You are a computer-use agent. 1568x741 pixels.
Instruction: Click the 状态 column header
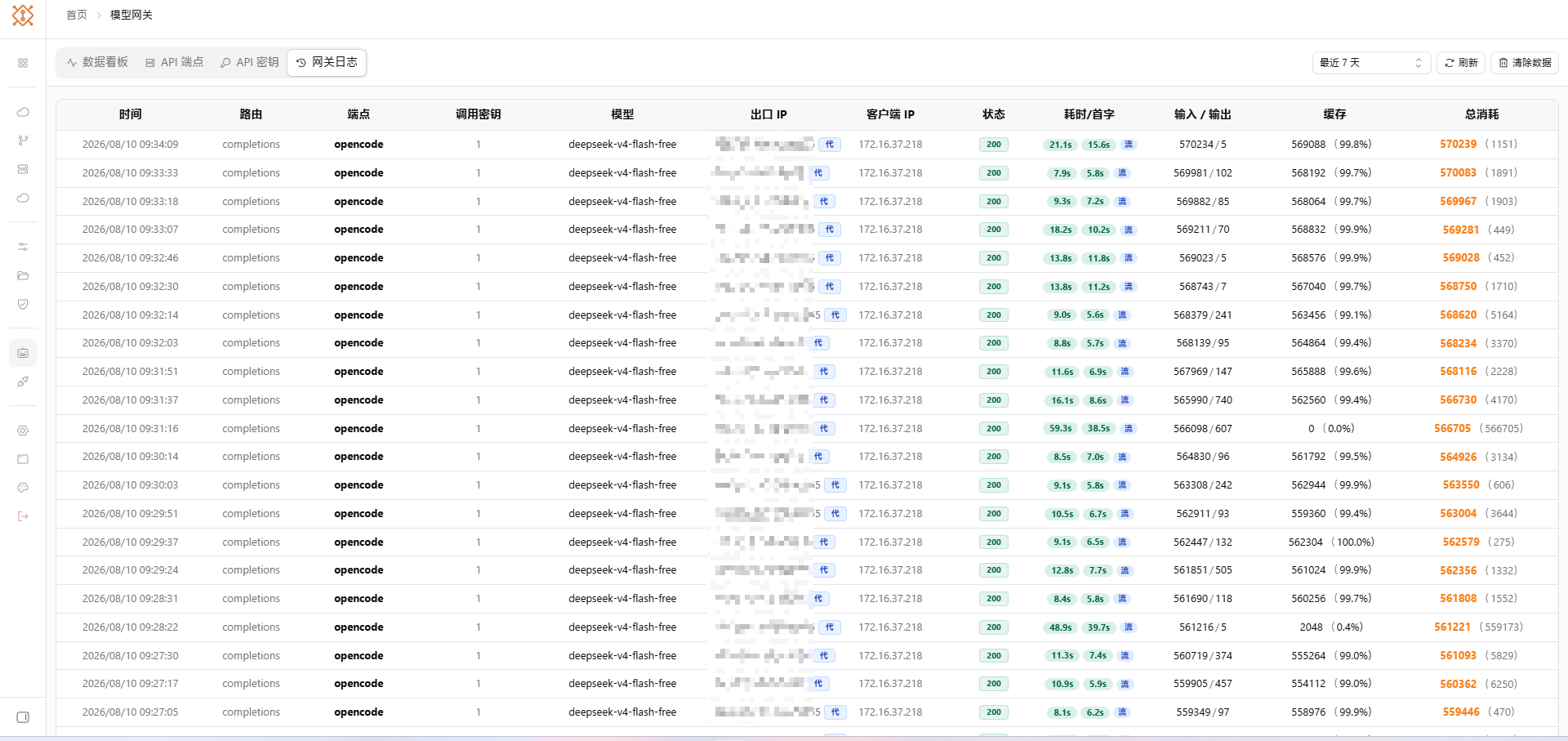[994, 114]
